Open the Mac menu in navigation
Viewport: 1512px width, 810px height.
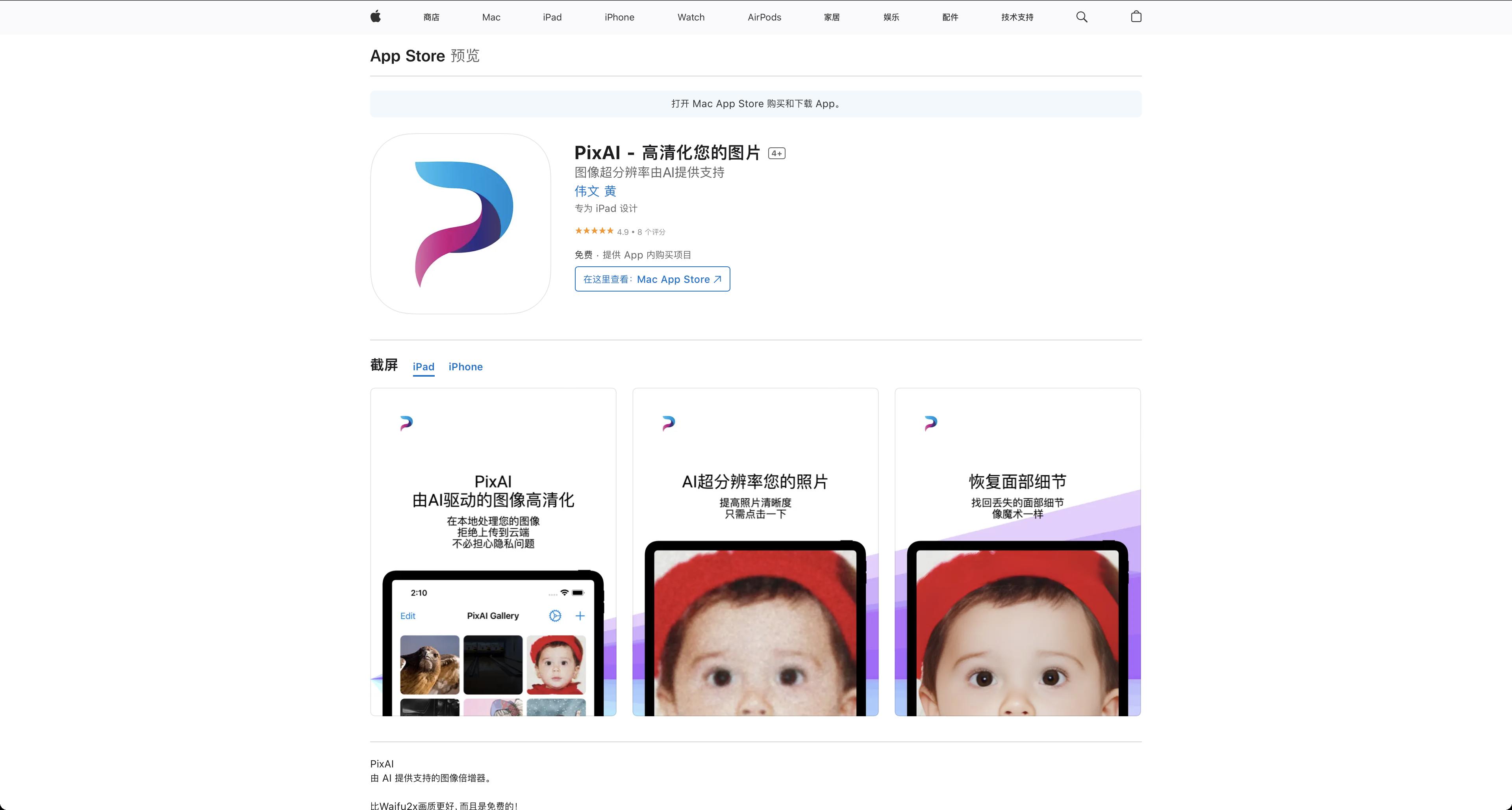(x=491, y=17)
